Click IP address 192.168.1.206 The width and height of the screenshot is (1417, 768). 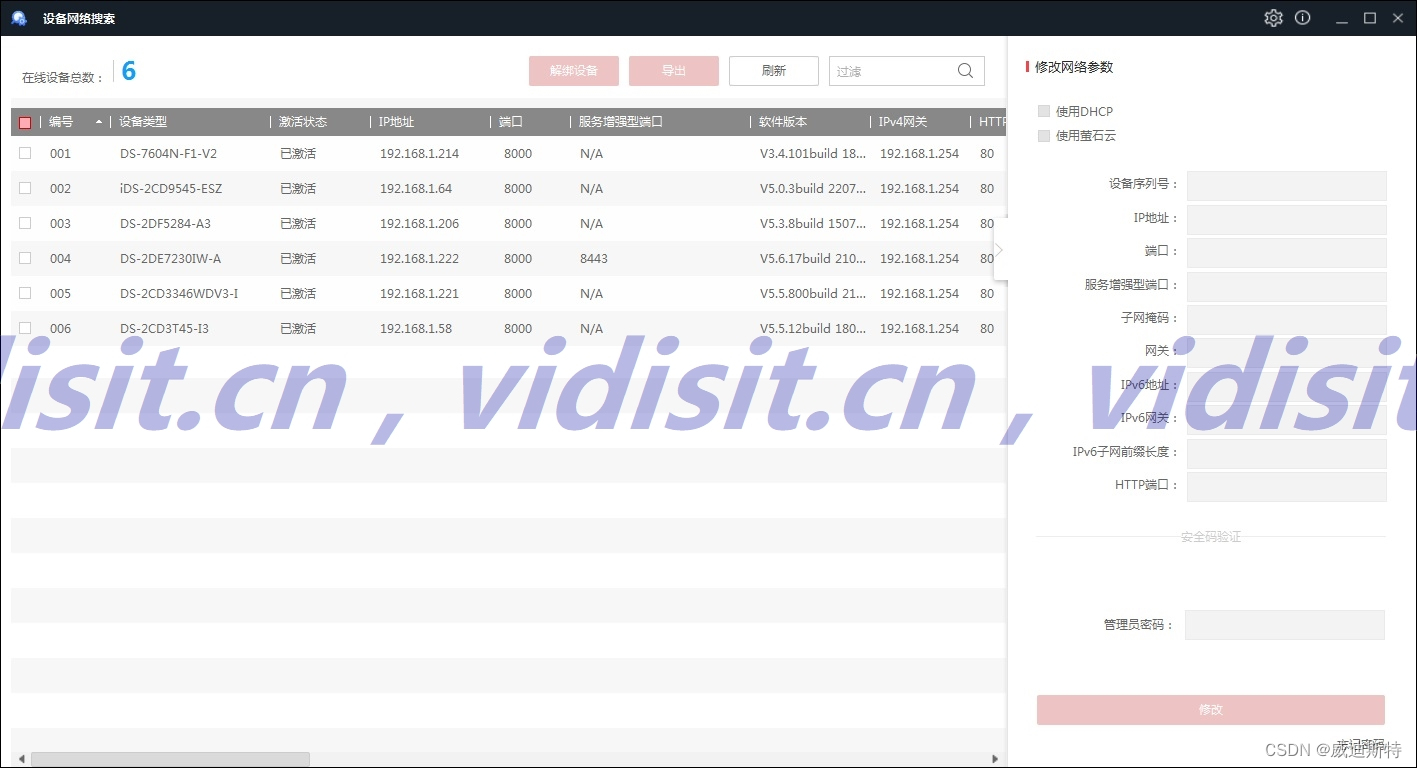(419, 224)
